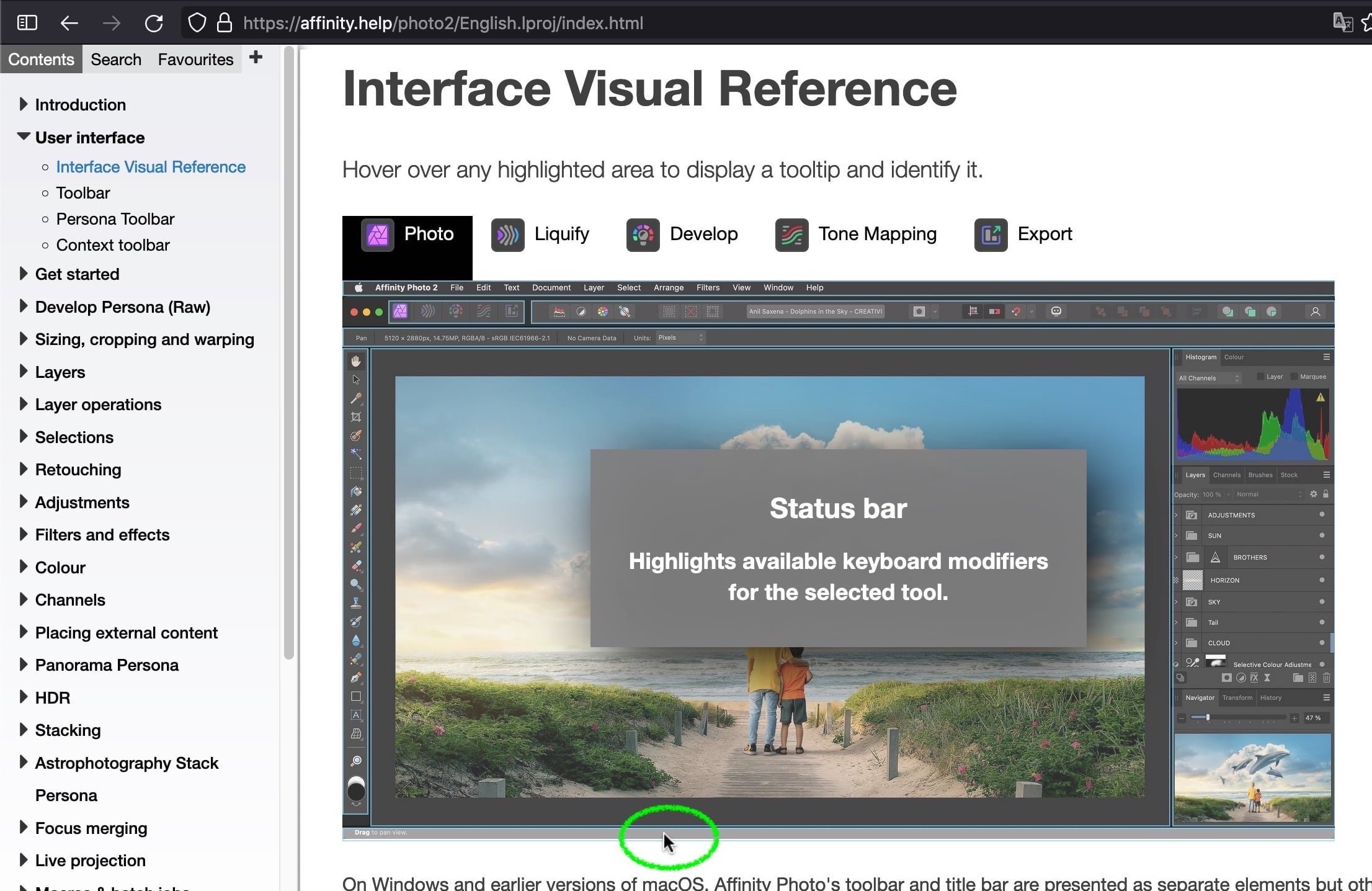
Task: Toggle visibility of SKY layer
Action: [x=1322, y=601]
